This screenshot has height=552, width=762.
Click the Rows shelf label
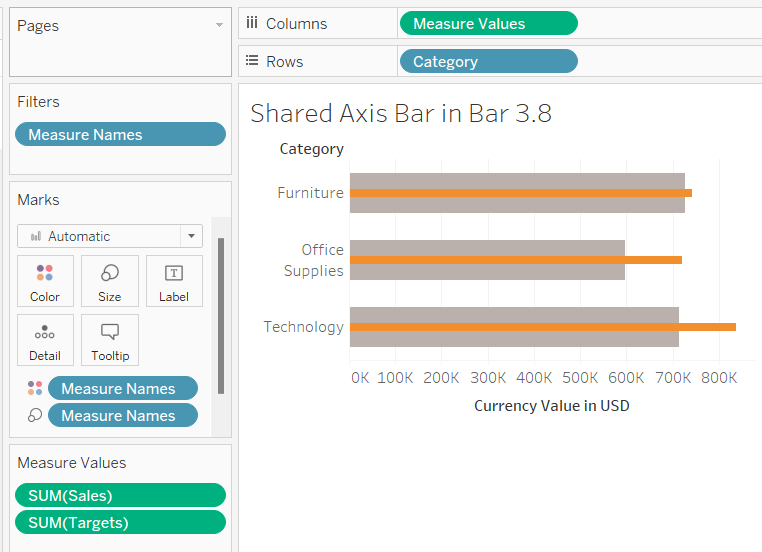click(x=284, y=62)
